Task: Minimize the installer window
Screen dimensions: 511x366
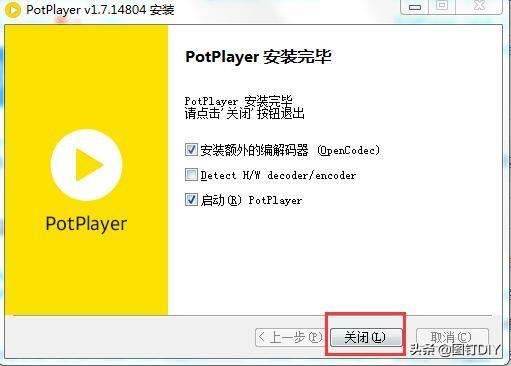Action: 414,7
